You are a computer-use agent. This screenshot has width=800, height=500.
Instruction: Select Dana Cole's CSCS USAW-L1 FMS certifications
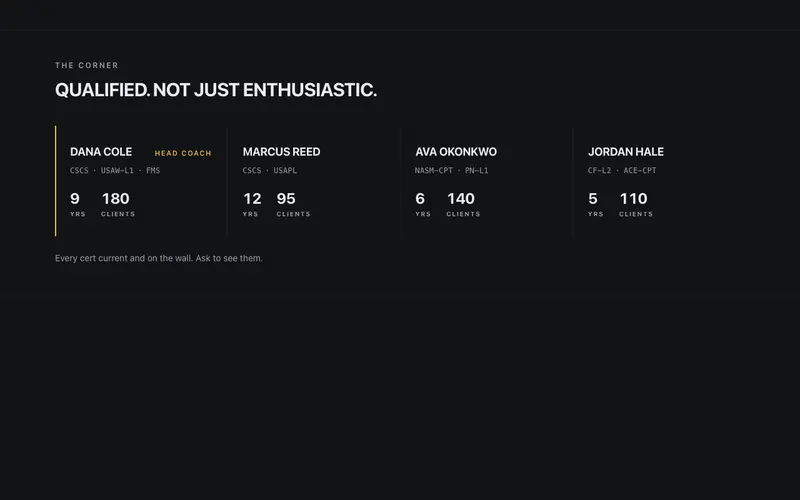[115, 170]
